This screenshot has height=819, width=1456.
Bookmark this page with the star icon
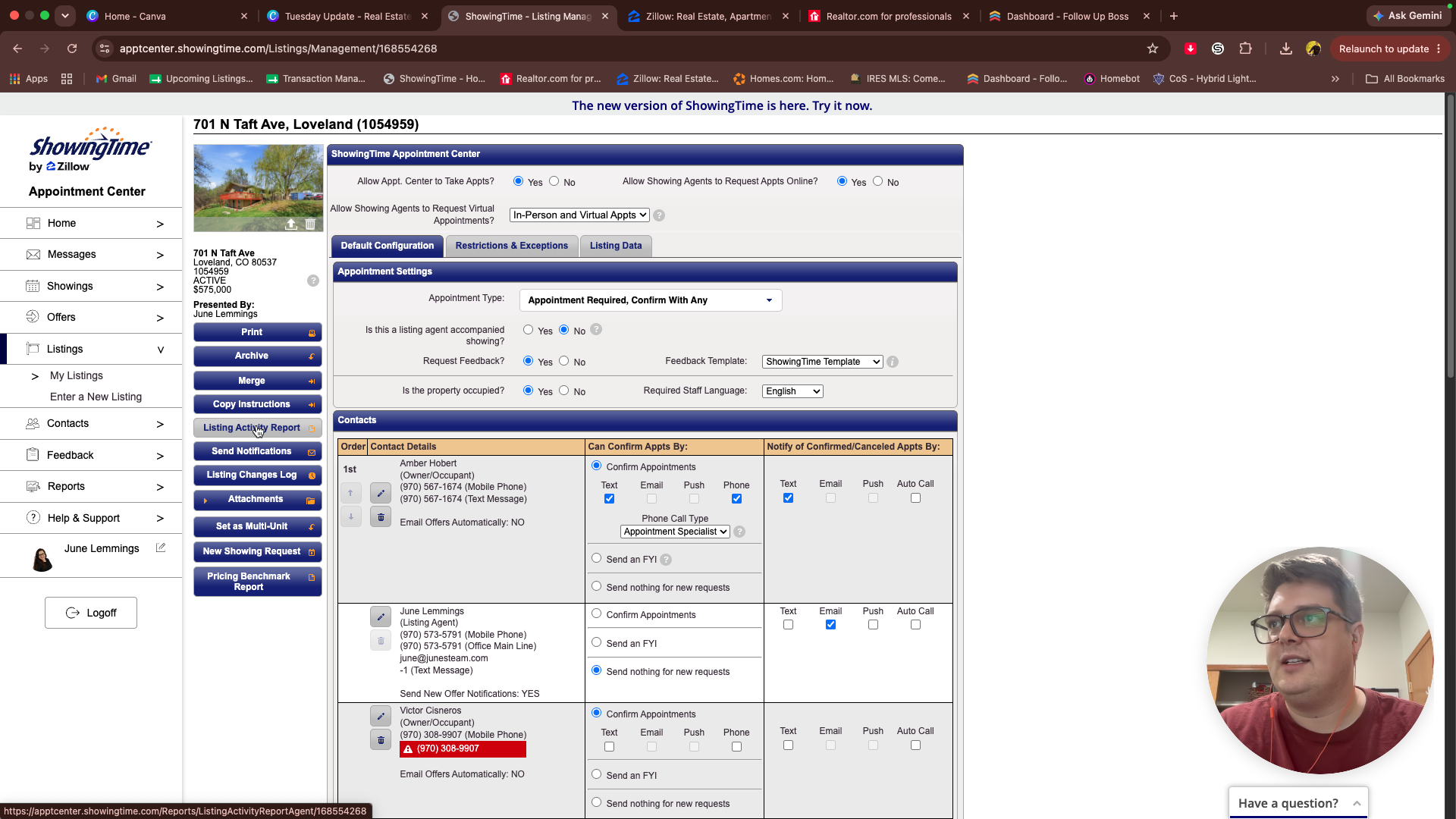coord(1153,49)
